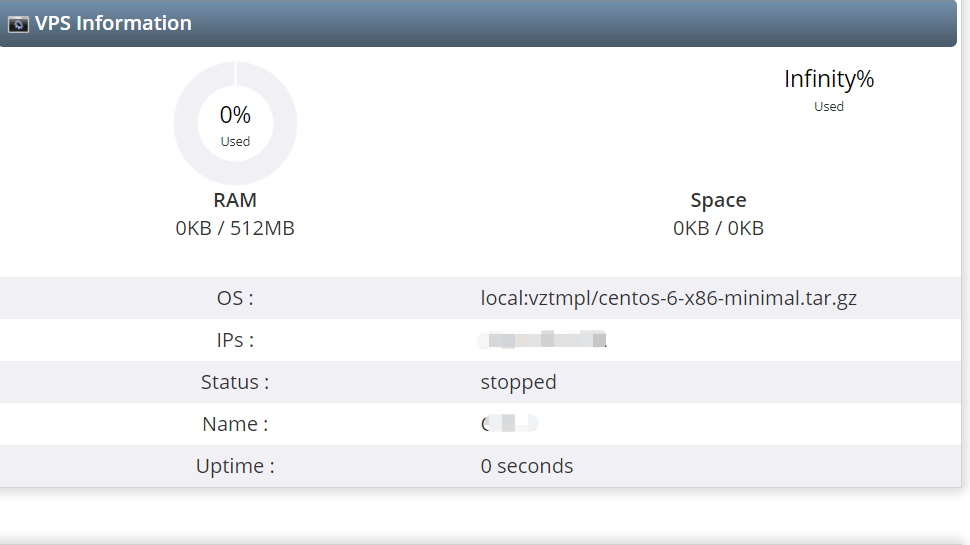
Task: Click the 0 seconds uptime value
Action: coord(526,466)
